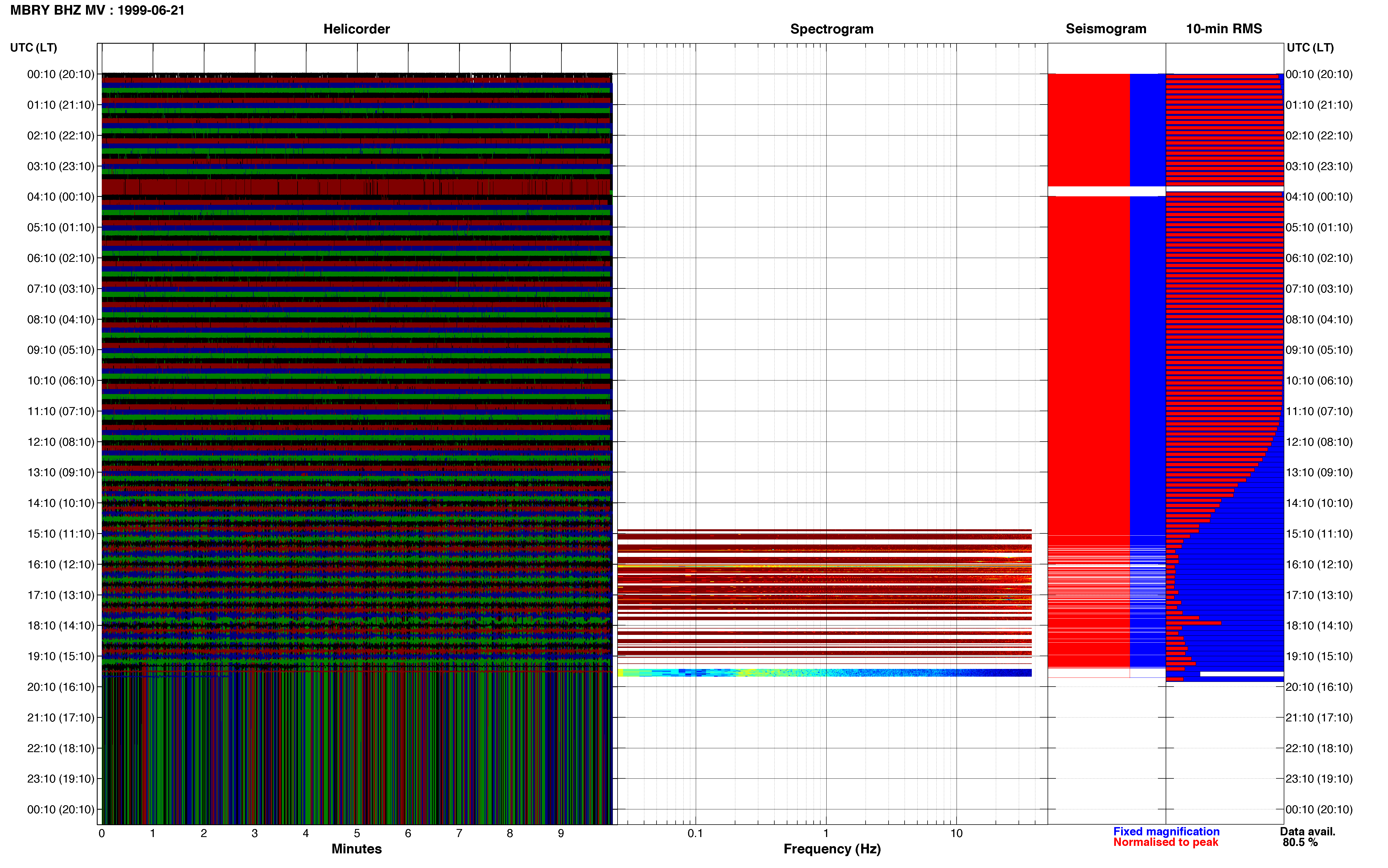This screenshot has width=1388, height=868.
Task: Click left axis label 16:10 (12:10)
Action: (61, 564)
